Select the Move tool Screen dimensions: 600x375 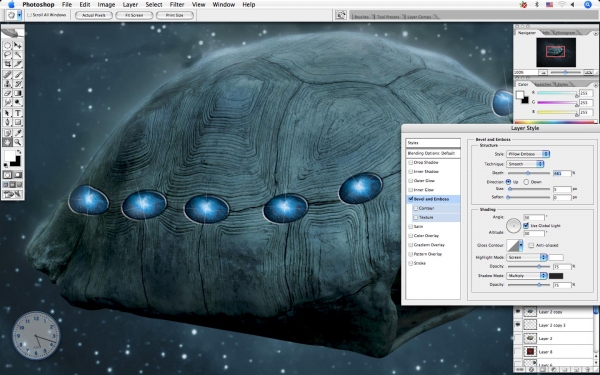tap(18, 46)
